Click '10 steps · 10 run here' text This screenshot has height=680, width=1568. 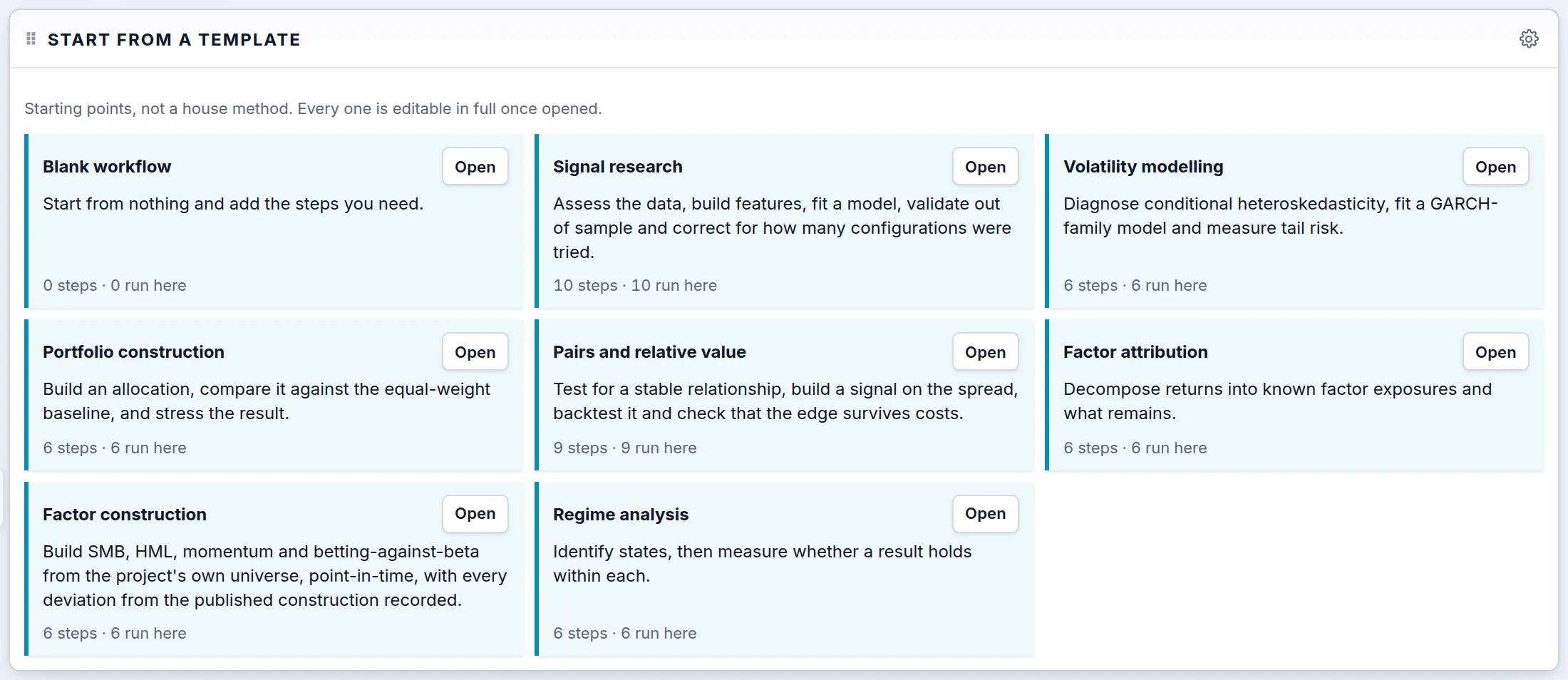(635, 286)
